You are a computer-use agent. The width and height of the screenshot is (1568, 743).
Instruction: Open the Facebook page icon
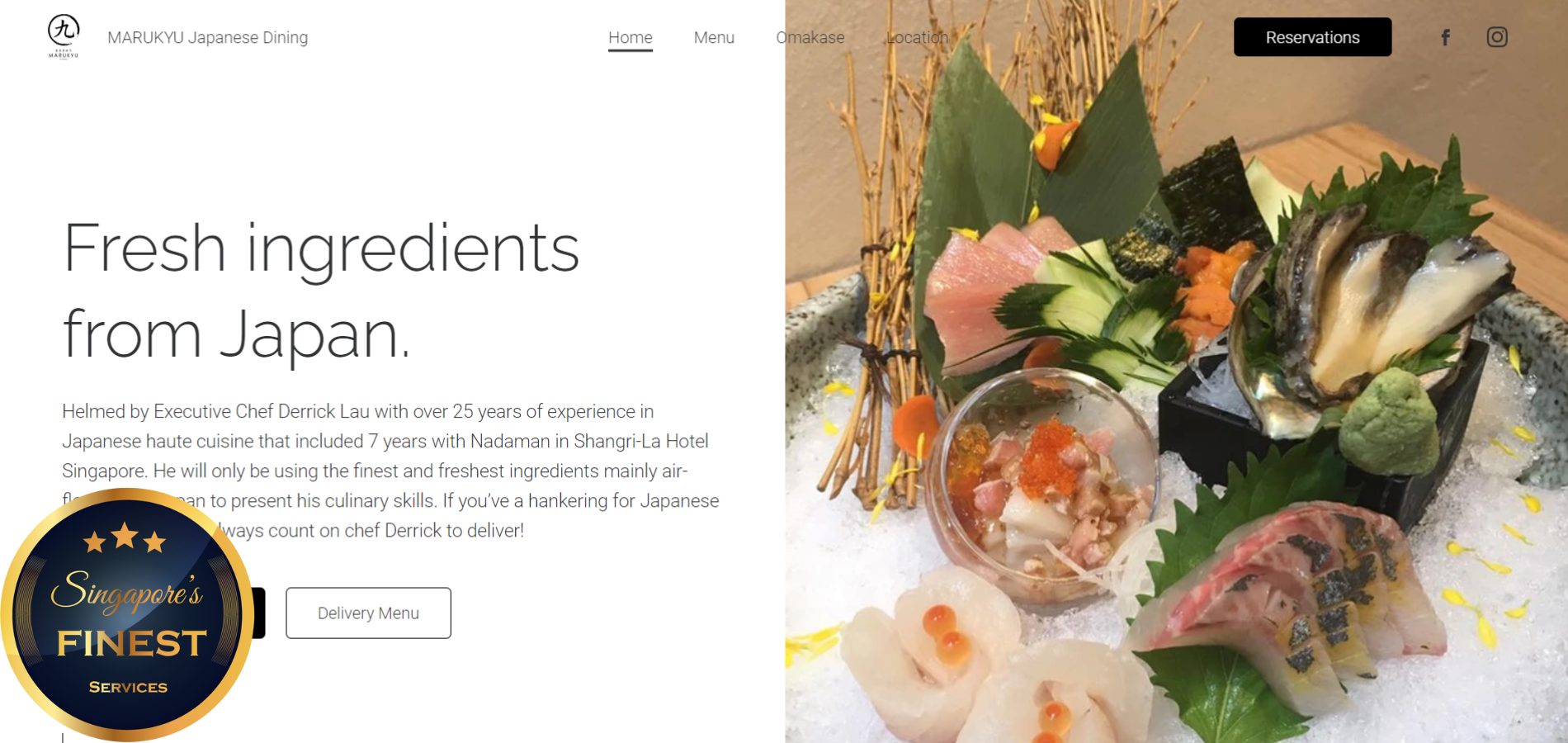(1445, 37)
